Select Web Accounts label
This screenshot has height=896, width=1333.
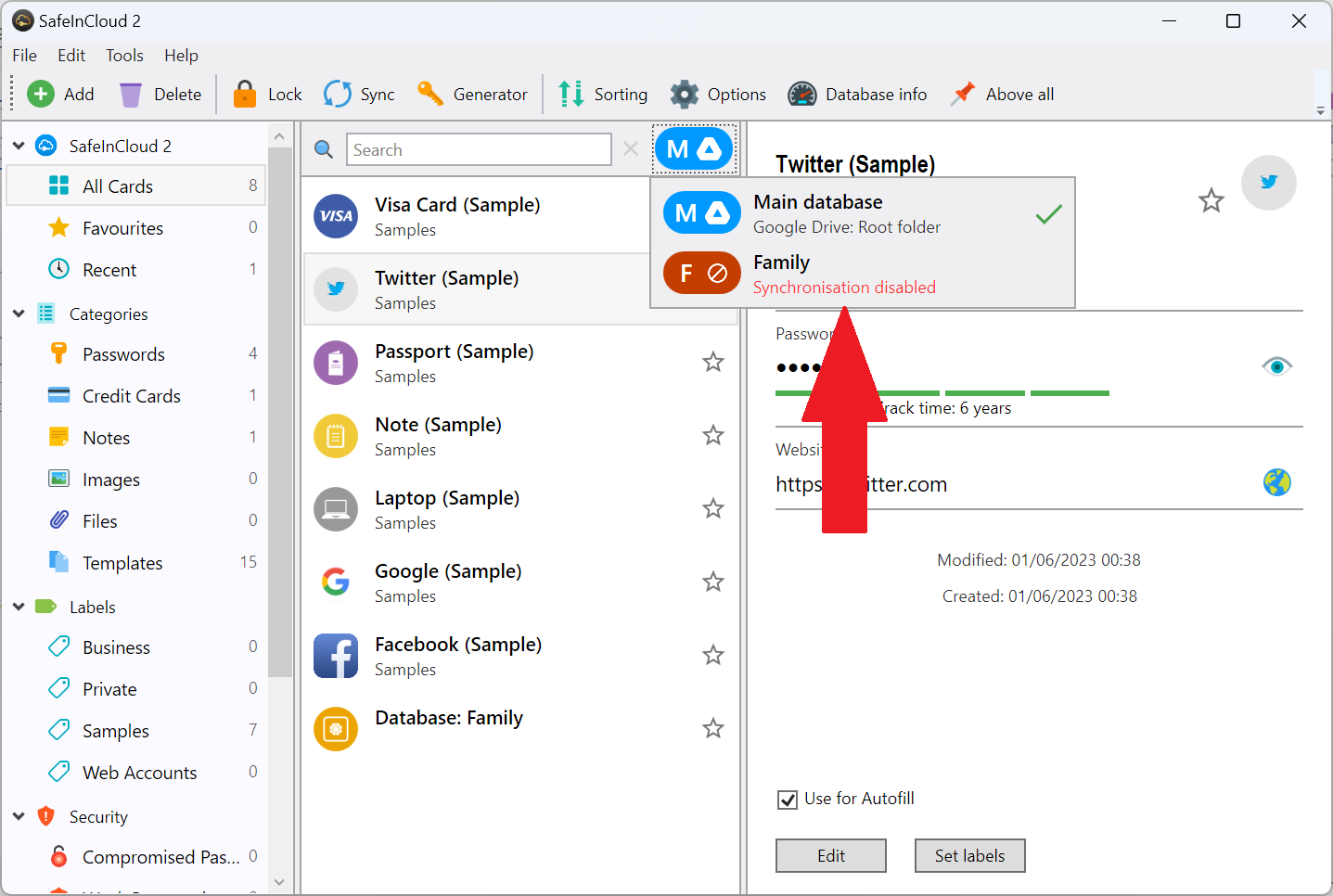pos(136,773)
